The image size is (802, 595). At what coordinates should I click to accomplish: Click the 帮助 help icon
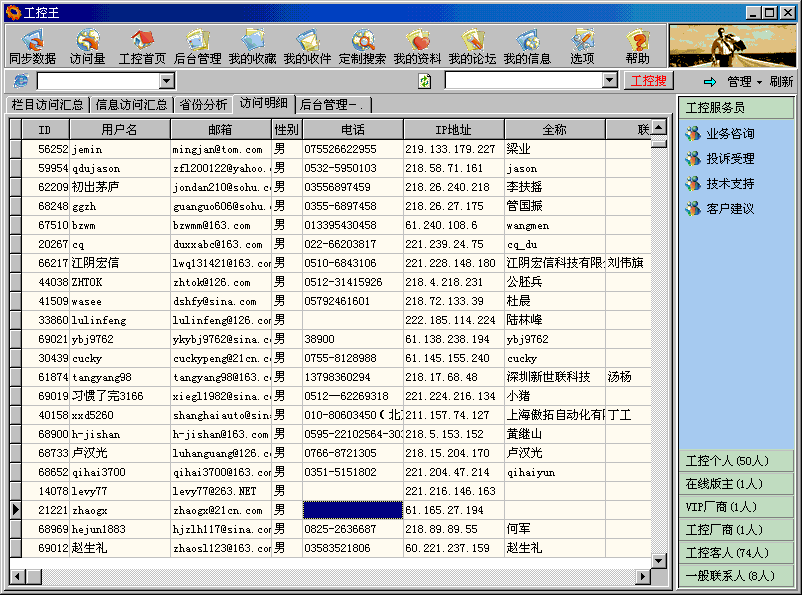tap(637, 46)
